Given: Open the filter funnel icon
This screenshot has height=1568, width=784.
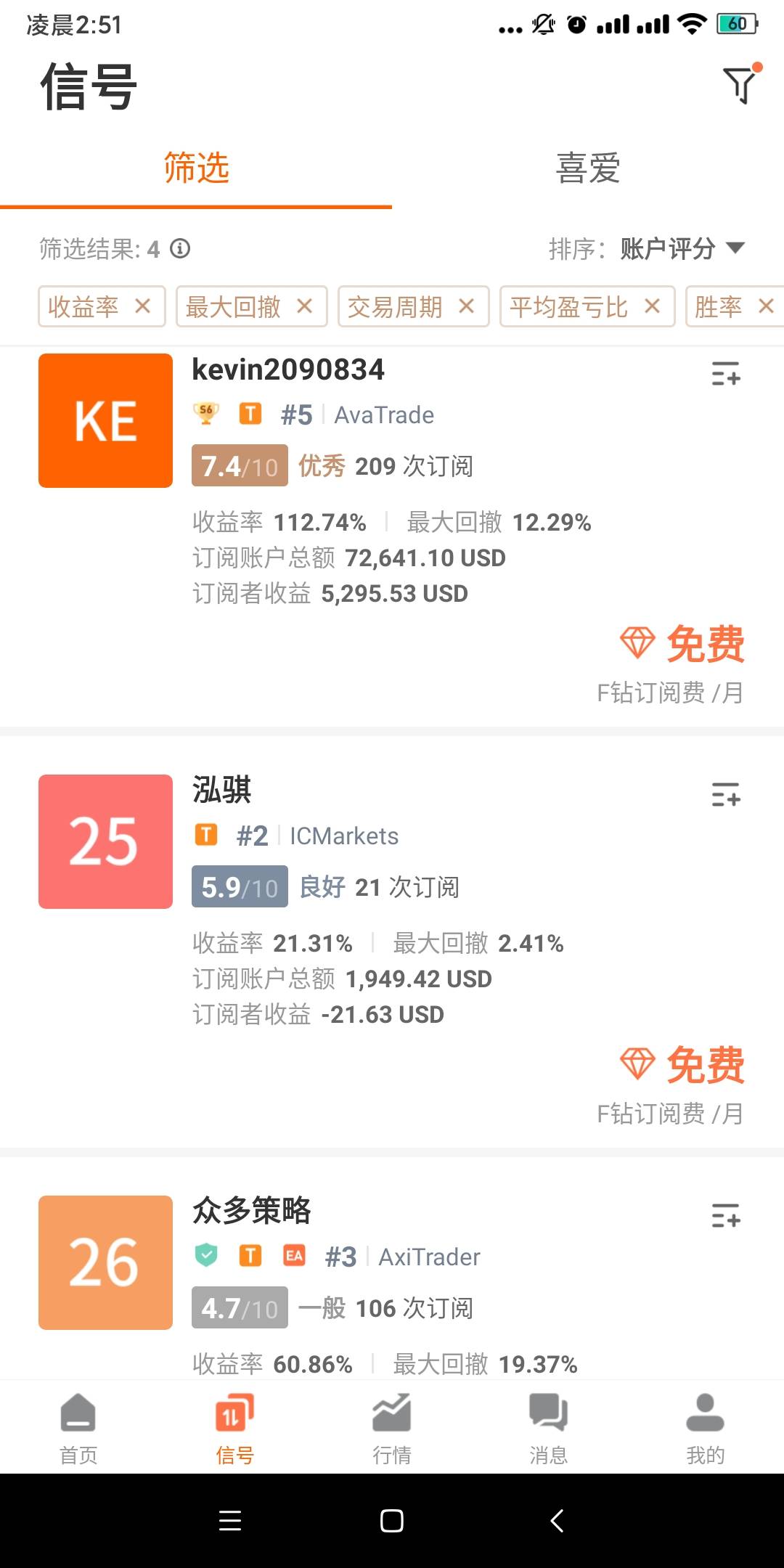Looking at the screenshot, I should pyautogui.click(x=740, y=85).
